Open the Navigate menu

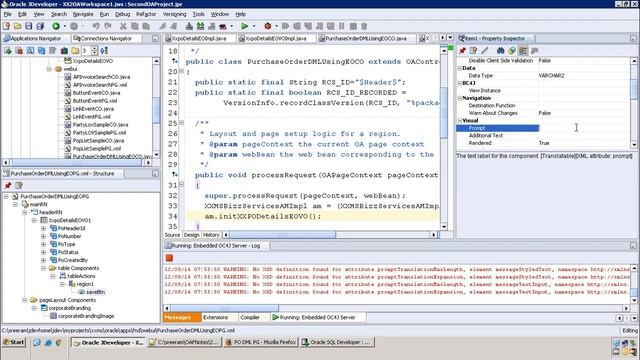(83, 14)
